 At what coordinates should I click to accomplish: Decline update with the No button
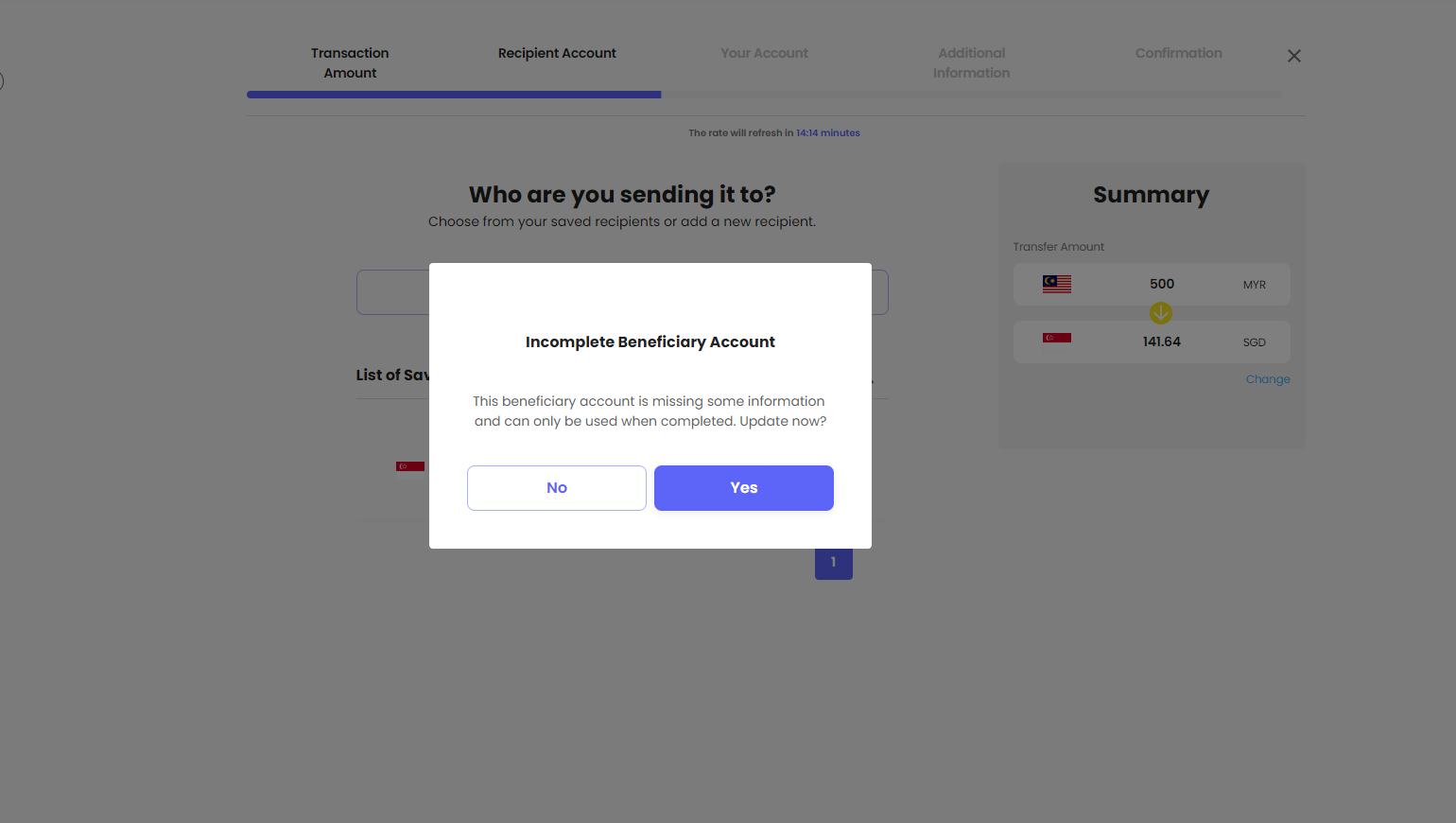coord(557,488)
